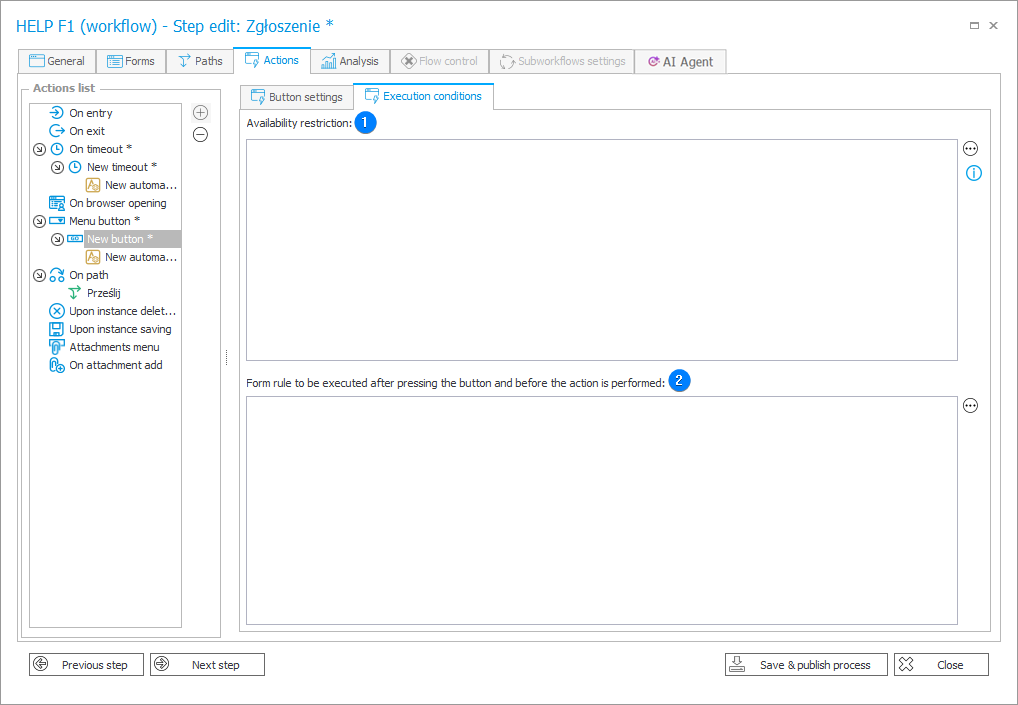Click the disk icon on Upon instance saving
The width and height of the screenshot is (1018, 705).
click(x=55, y=328)
